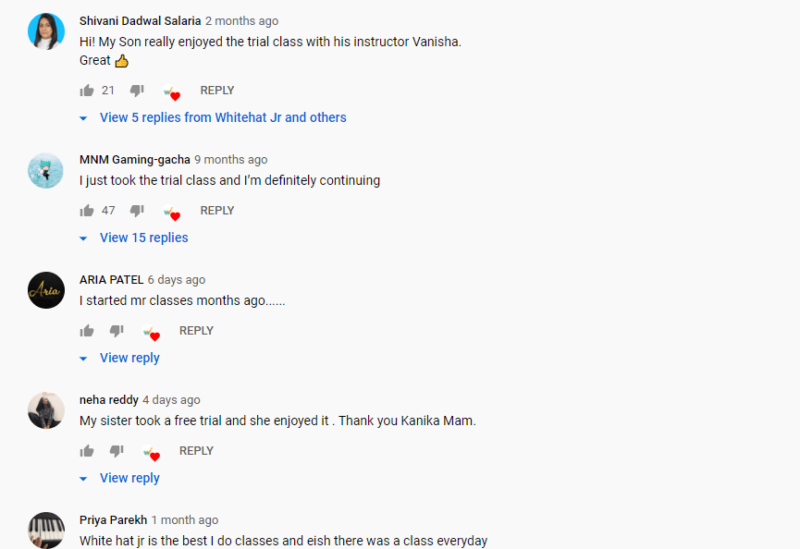Click creator heart badge on neha reddy's comment

(152, 453)
